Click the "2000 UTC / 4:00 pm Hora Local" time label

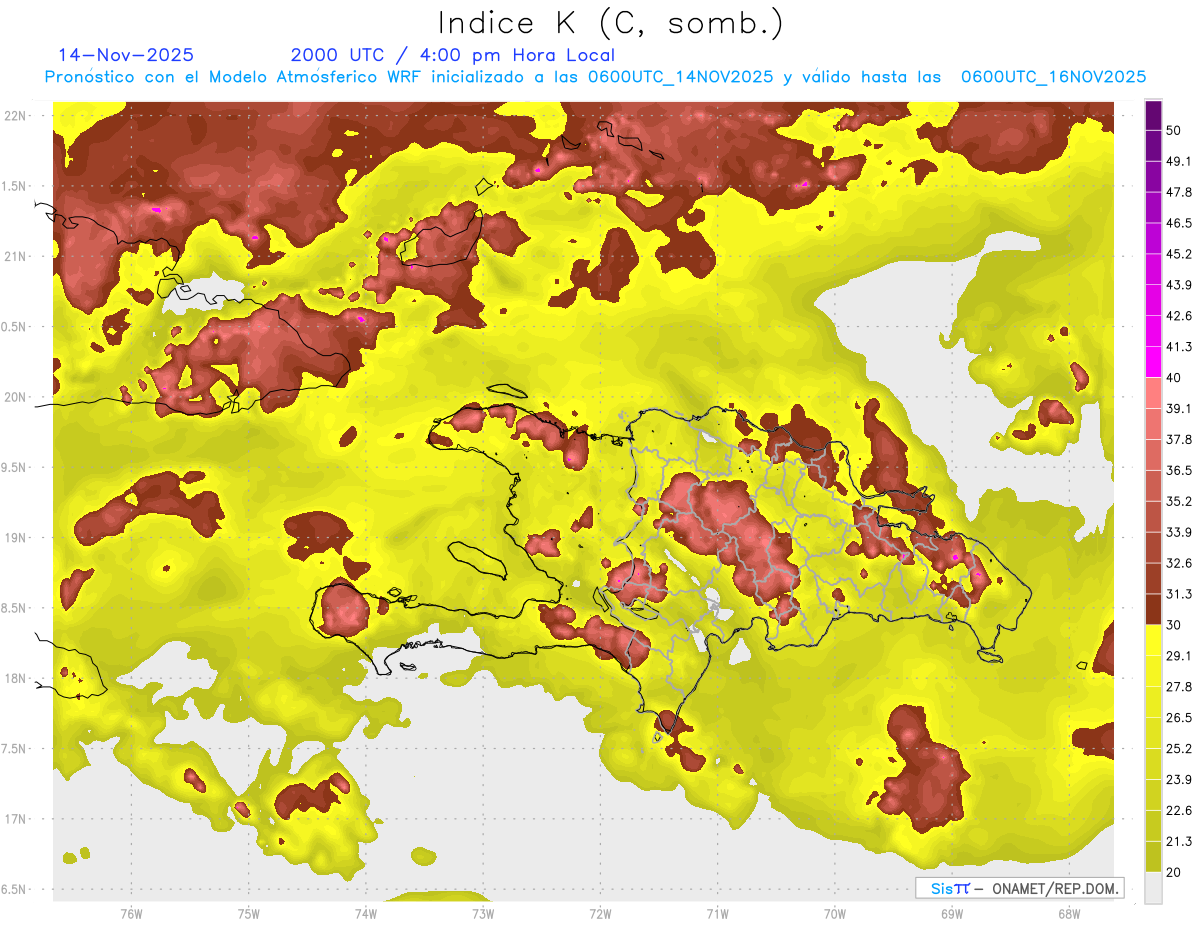tap(453, 55)
